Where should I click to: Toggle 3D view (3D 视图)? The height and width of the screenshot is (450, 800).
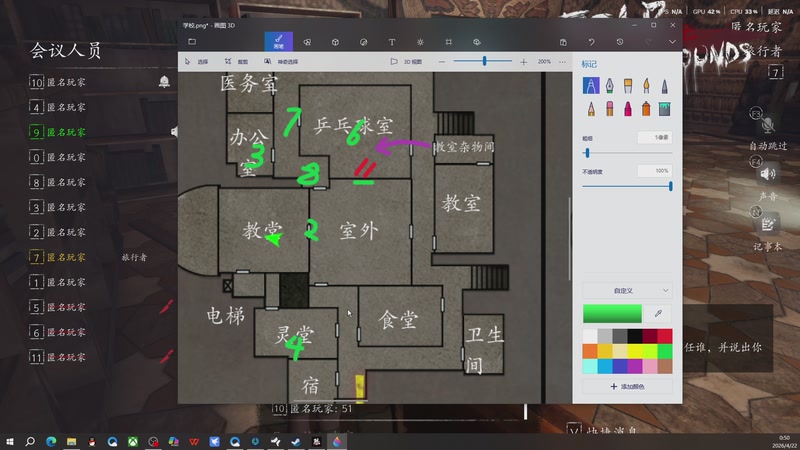pos(407,62)
